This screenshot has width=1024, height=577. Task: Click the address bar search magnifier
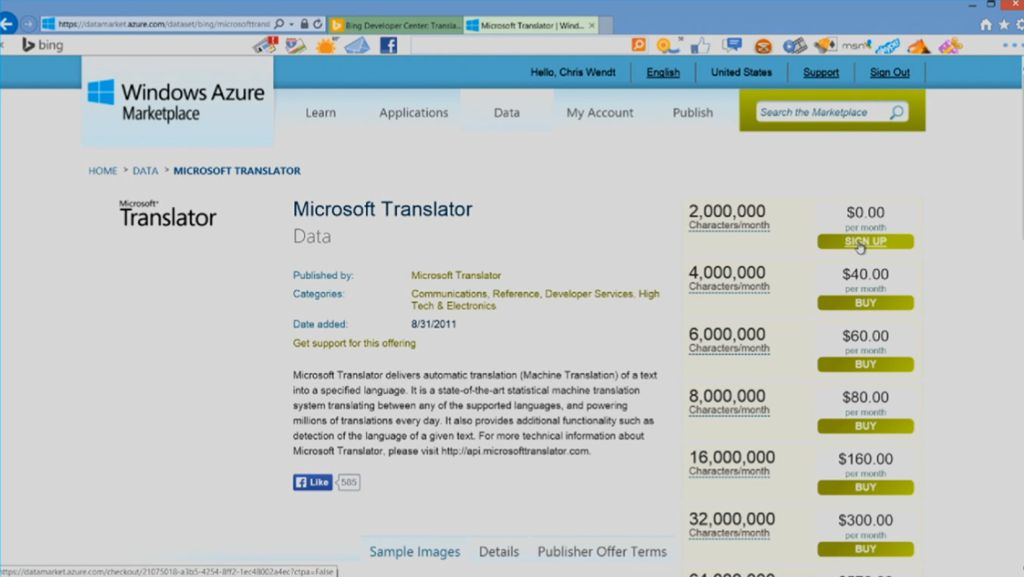click(280, 24)
